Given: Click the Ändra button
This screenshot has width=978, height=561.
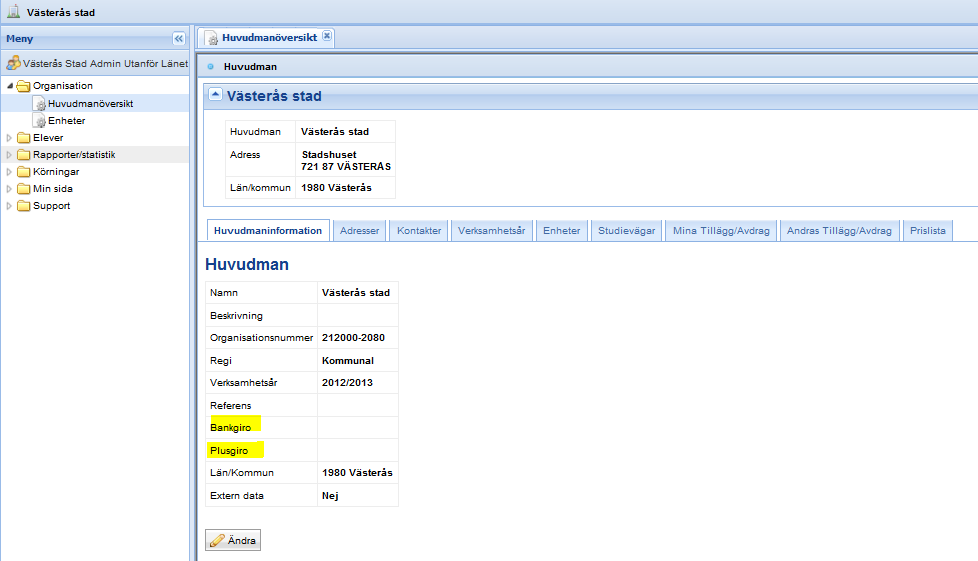Looking at the screenshot, I should click(233, 540).
